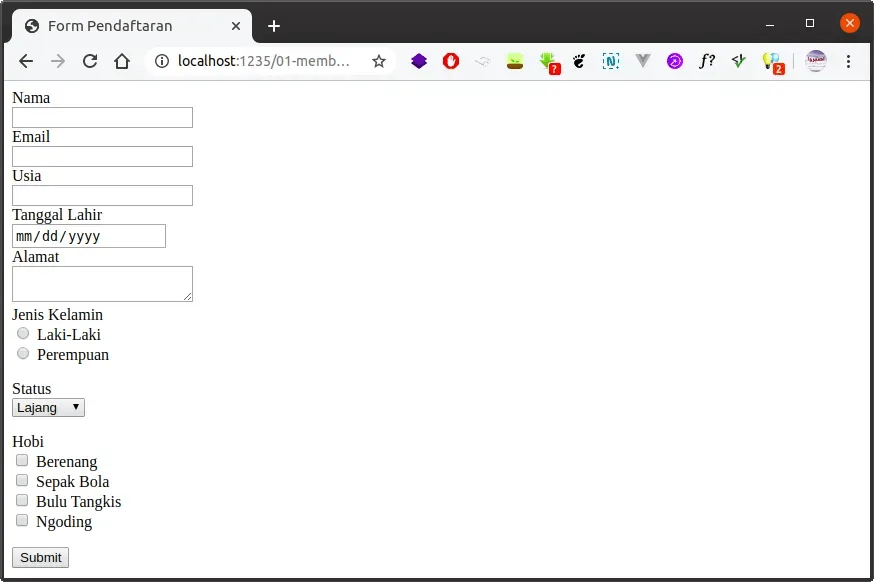The image size is (874, 582).
Task: Bookmark this page with the star
Action: (x=379, y=61)
